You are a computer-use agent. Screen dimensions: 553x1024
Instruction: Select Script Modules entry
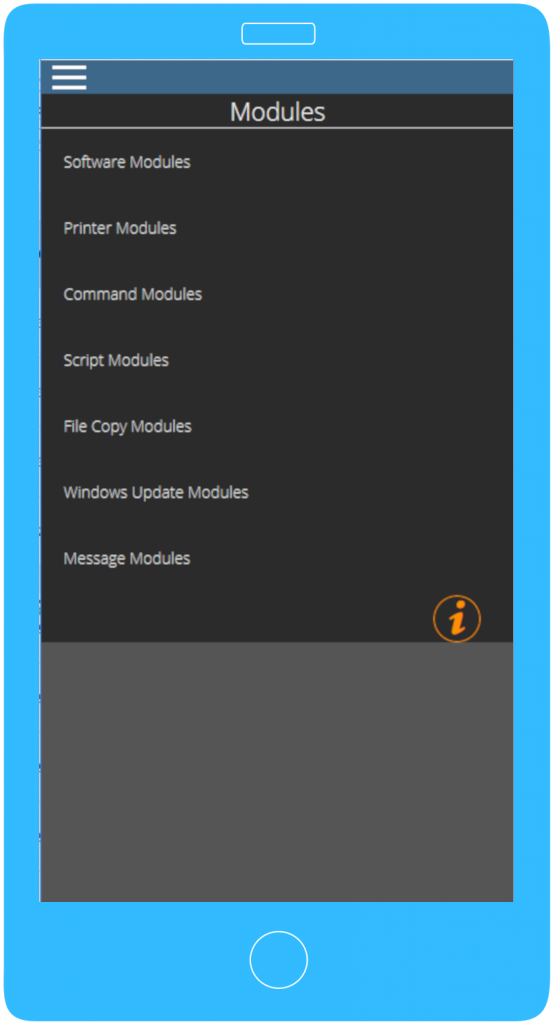coord(116,360)
